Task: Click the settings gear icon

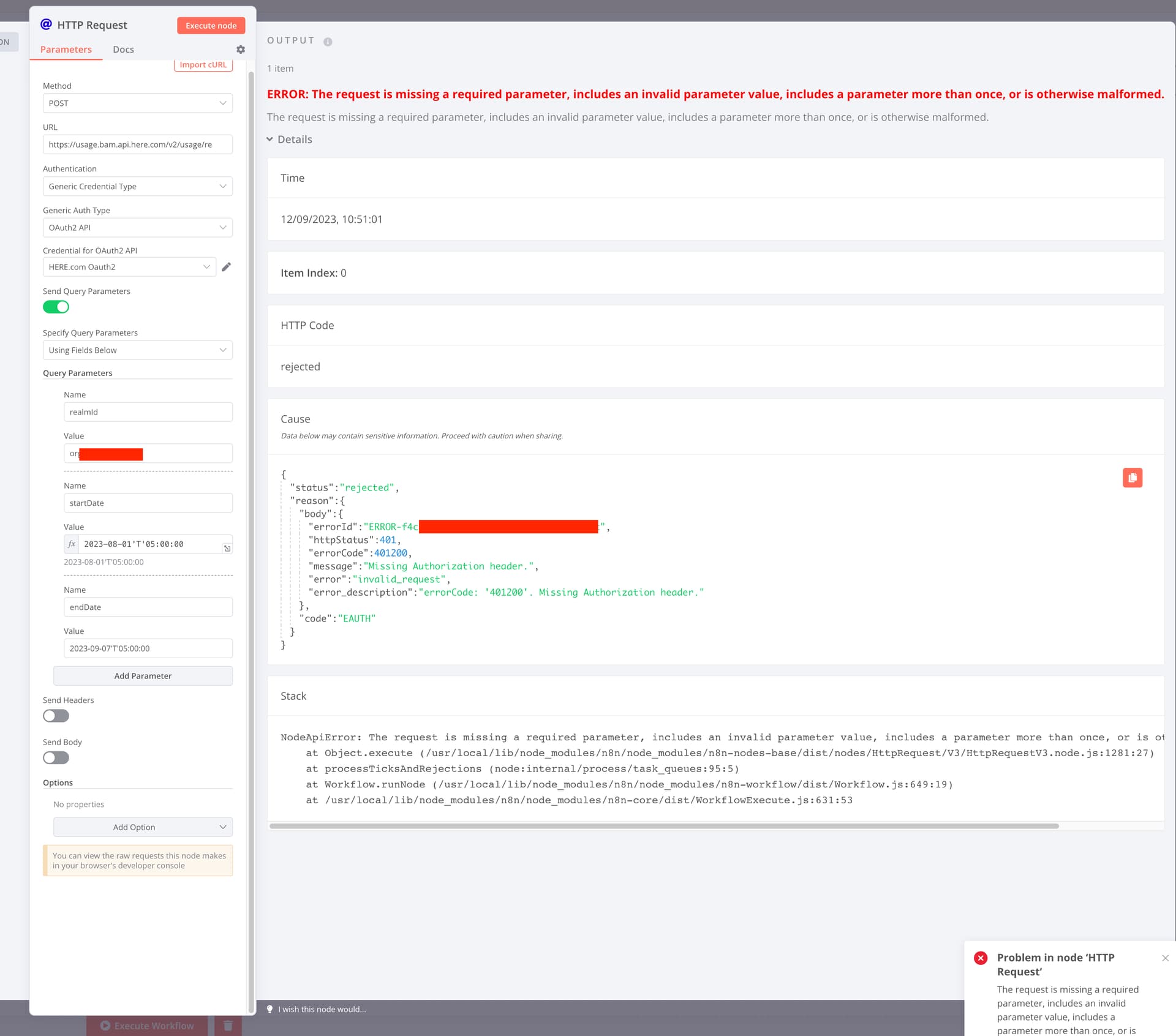Action: click(241, 50)
